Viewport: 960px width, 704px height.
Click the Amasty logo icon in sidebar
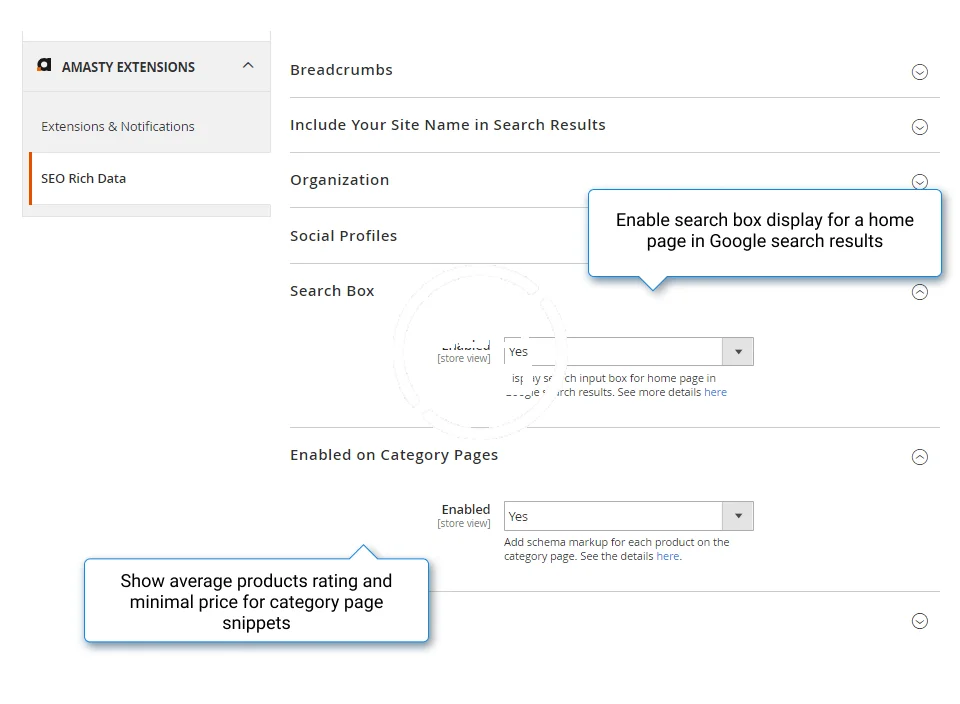pyautogui.click(x=44, y=66)
